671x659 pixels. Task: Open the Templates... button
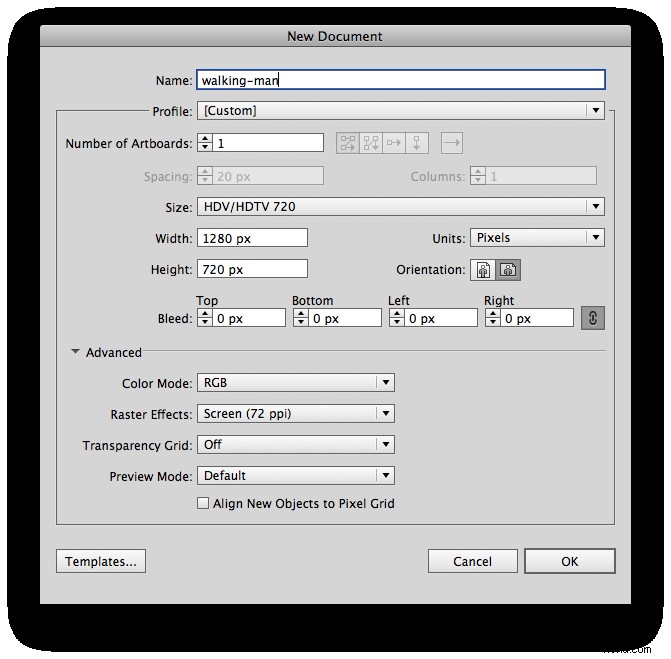[101, 561]
